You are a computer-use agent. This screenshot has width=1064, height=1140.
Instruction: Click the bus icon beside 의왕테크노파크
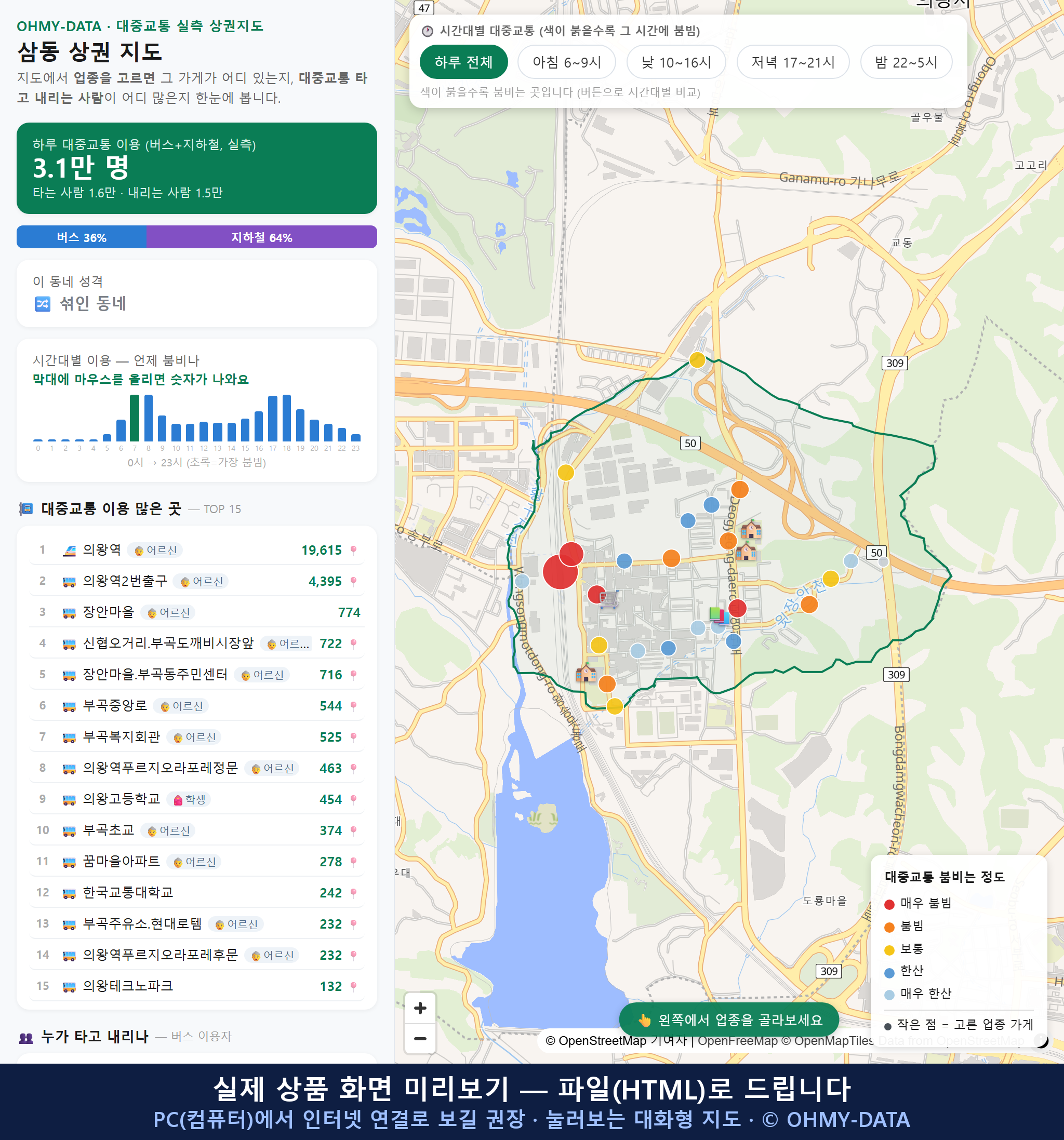click(x=69, y=987)
